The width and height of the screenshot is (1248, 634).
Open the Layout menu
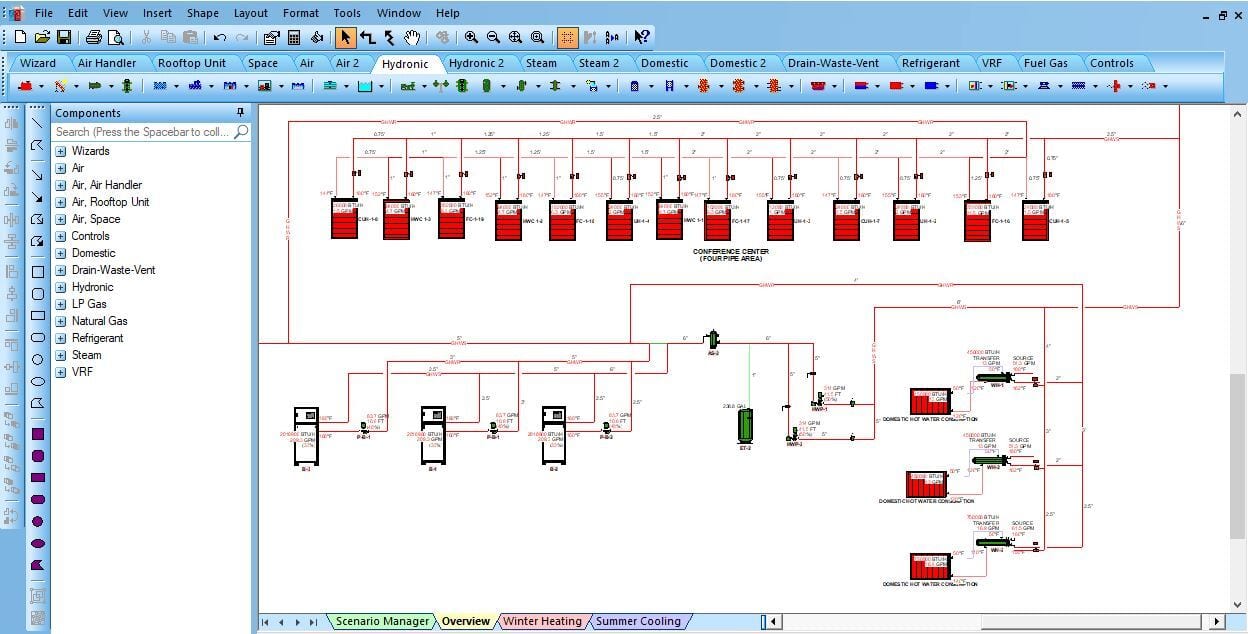tap(250, 13)
